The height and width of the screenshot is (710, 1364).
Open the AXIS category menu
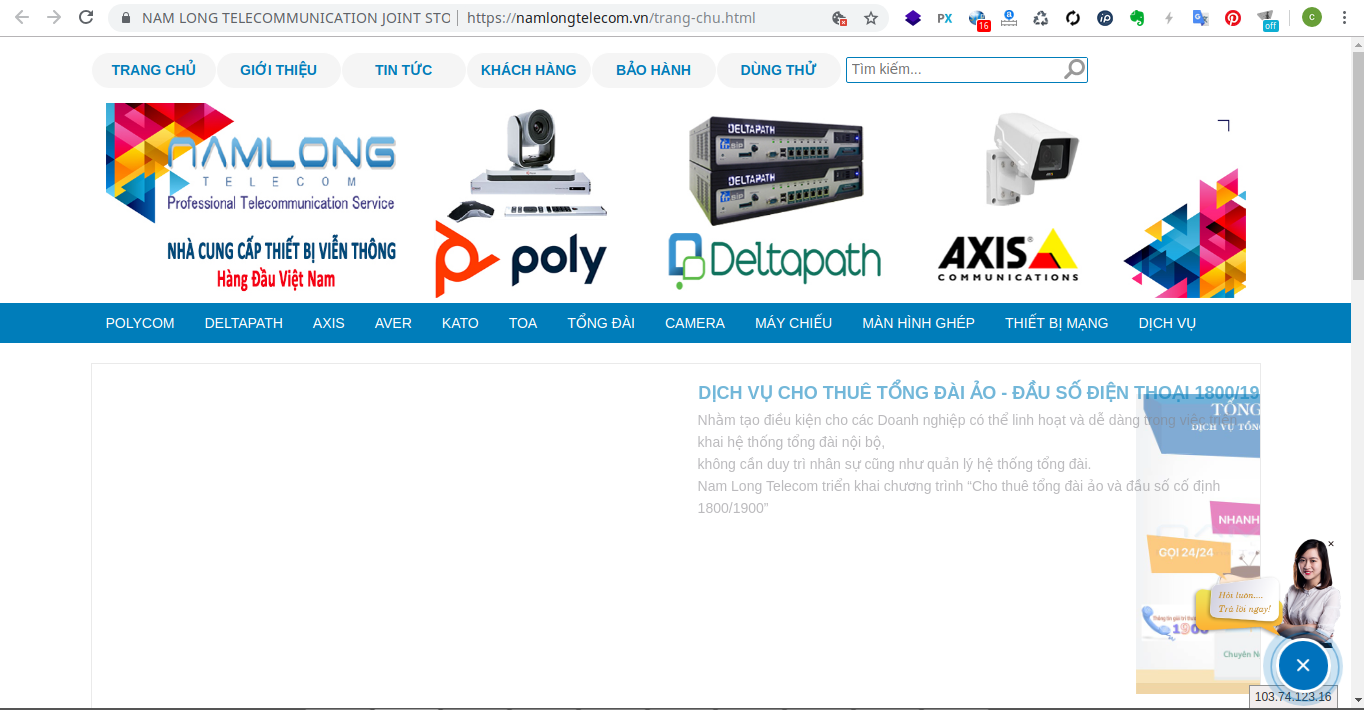click(328, 323)
